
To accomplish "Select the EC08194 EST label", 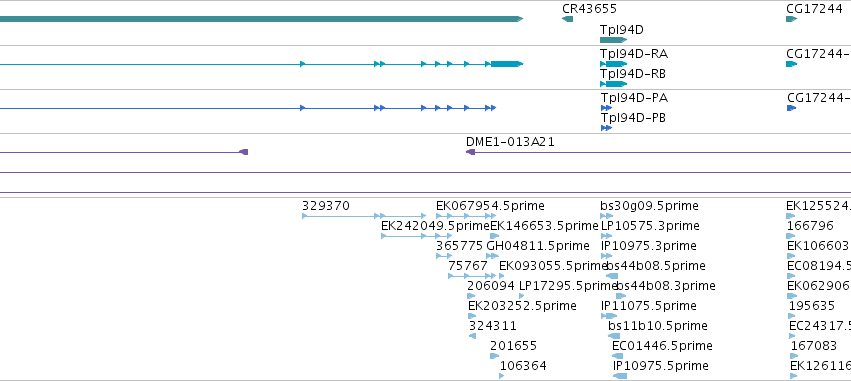I will click(819, 265).
